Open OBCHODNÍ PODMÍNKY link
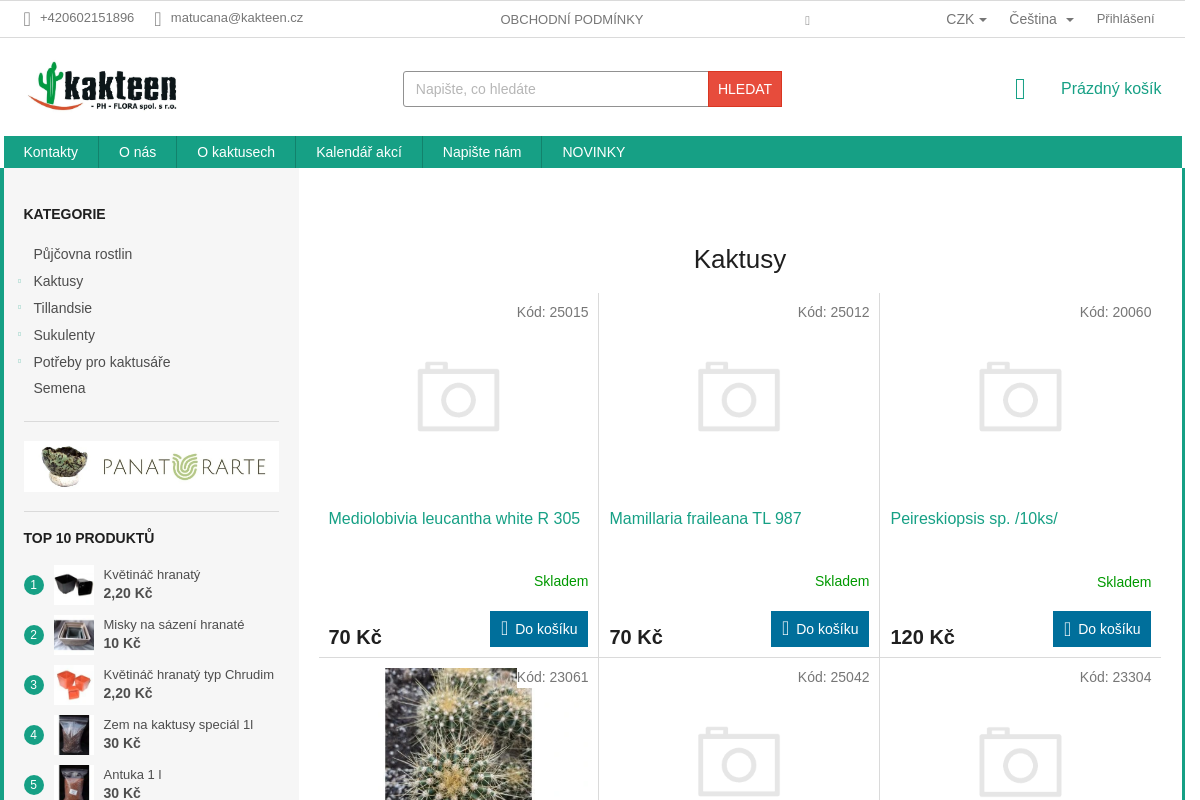1200x800 pixels. click(572, 19)
